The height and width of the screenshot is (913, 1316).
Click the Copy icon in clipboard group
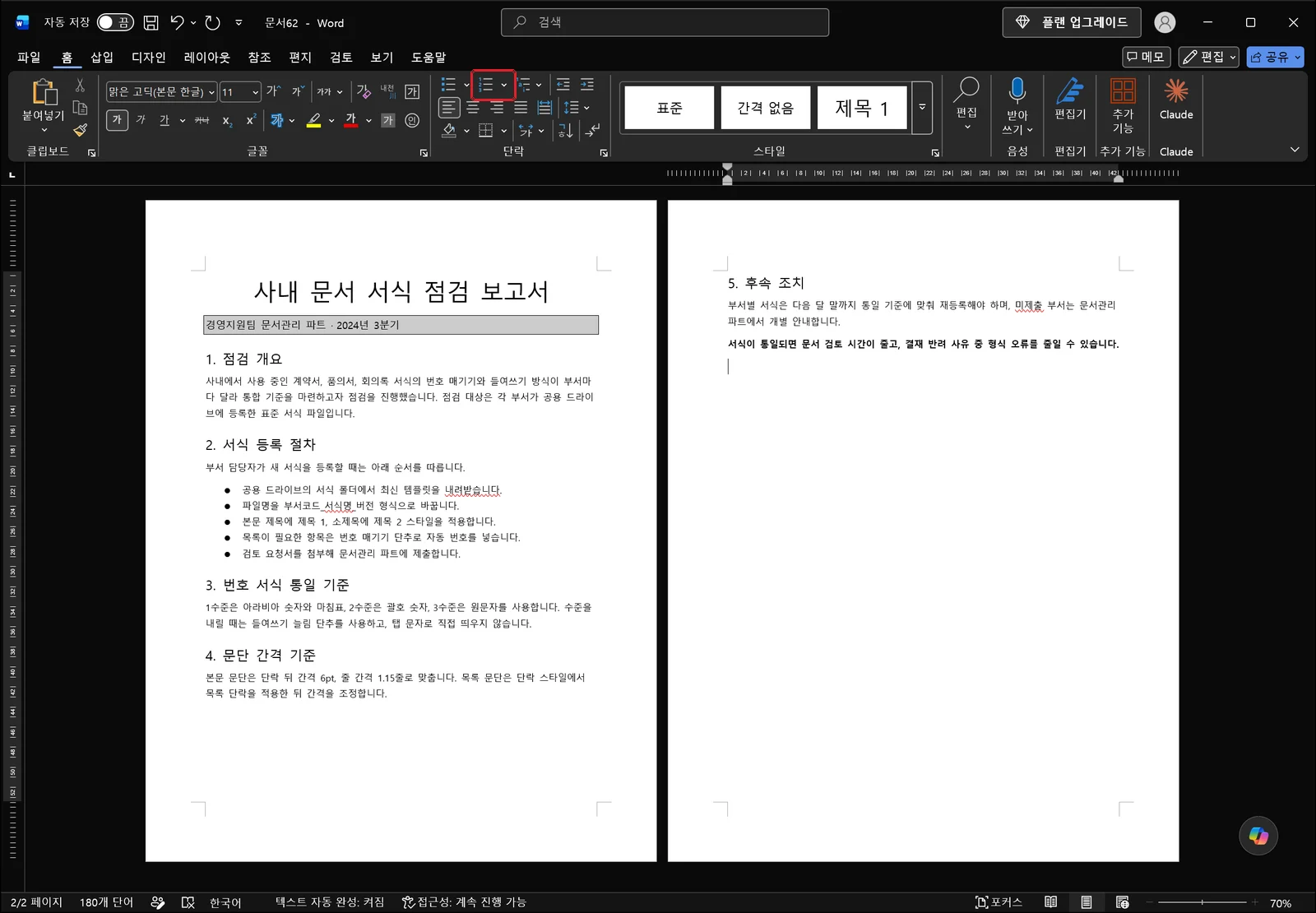pos(80,108)
